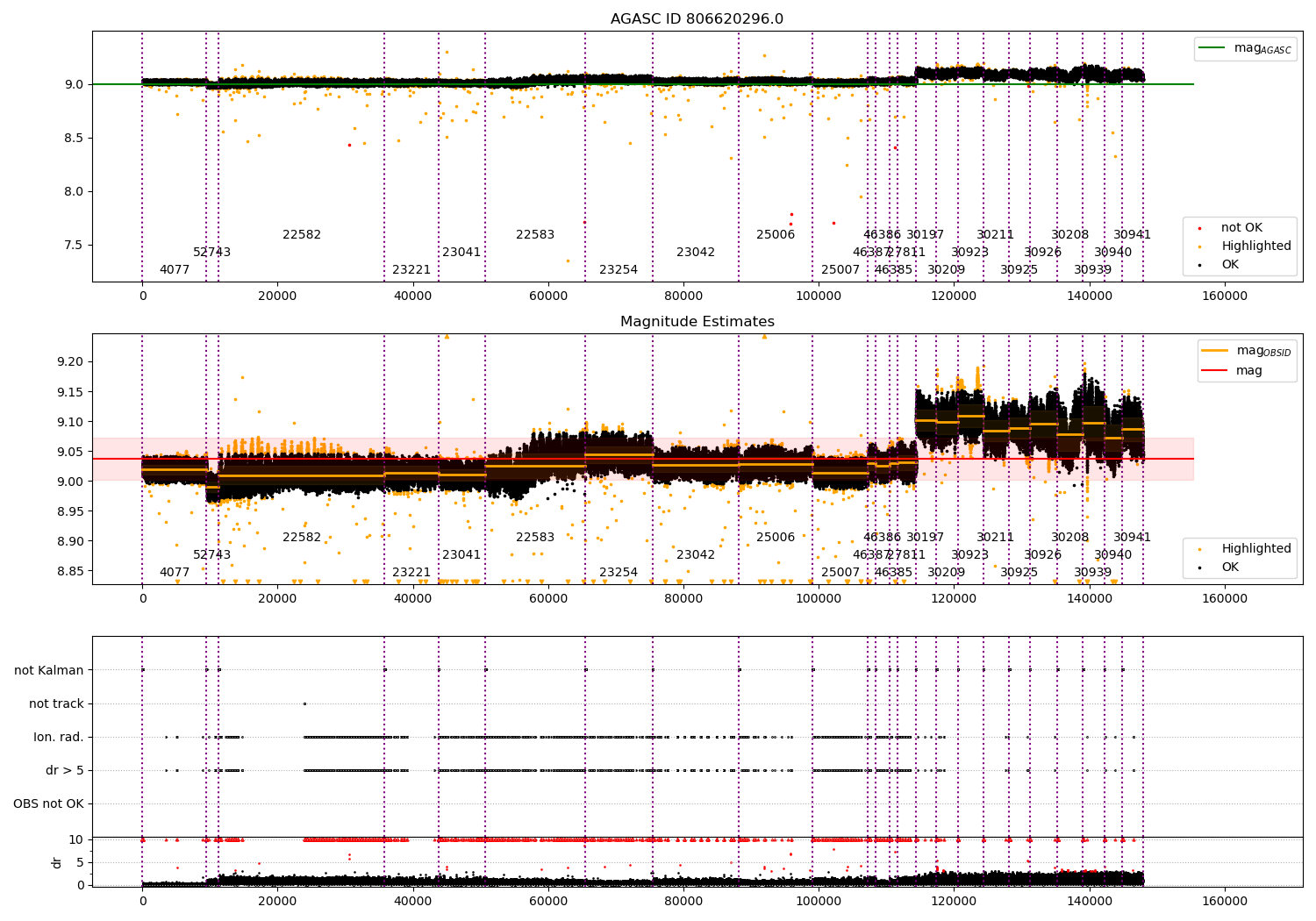Click the red mag legend line in middle plot
1316x921 pixels.
[x=1215, y=370]
